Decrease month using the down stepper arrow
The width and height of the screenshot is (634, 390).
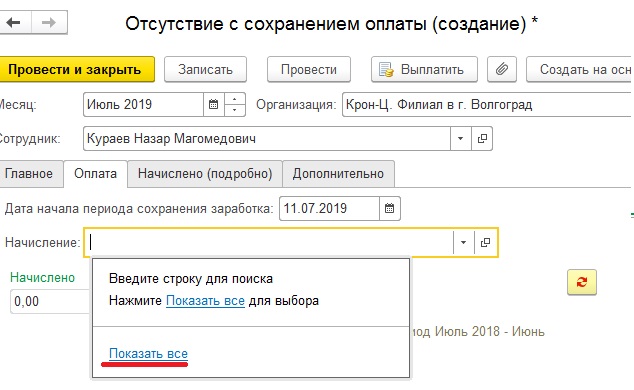(235, 110)
